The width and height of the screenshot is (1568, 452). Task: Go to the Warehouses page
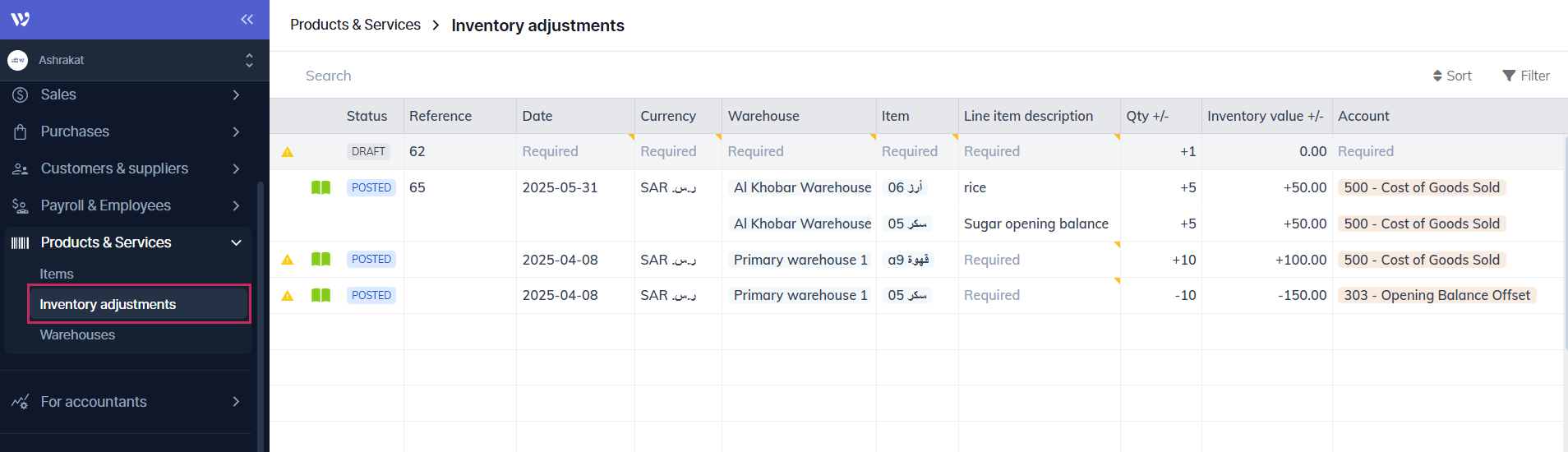click(77, 334)
